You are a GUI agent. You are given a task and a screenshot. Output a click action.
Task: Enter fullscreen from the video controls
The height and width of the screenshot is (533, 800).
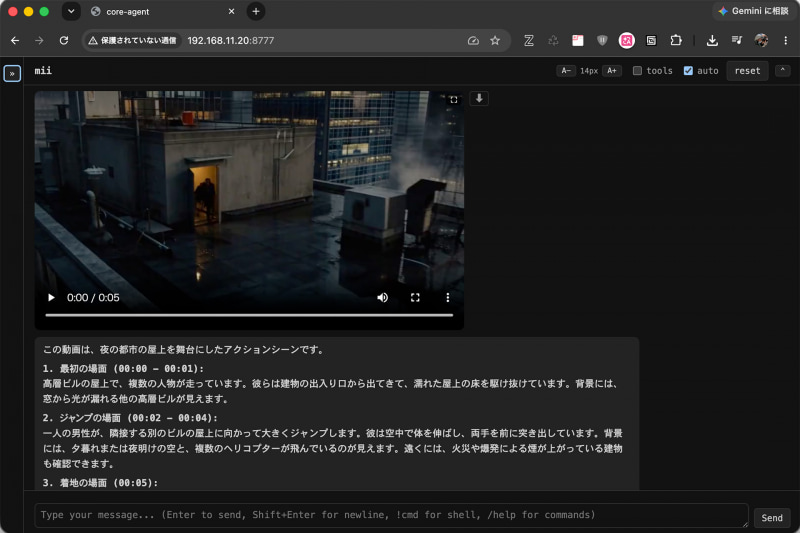click(x=415, y=297)
